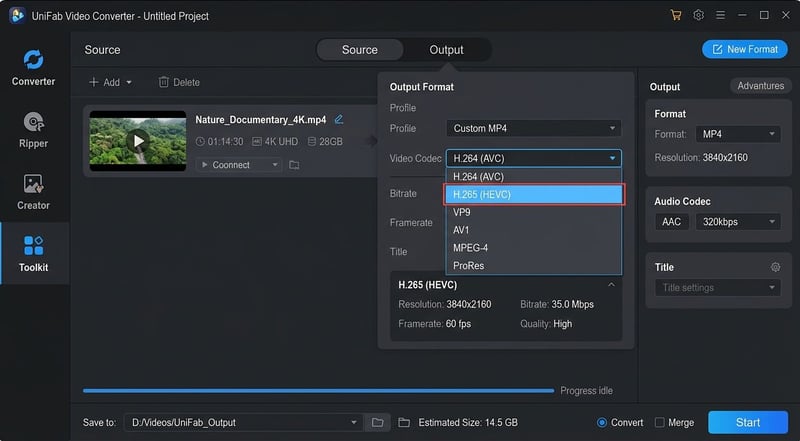Open the Save to path dropdown
The image size is (800, 441).
point(243,422)
